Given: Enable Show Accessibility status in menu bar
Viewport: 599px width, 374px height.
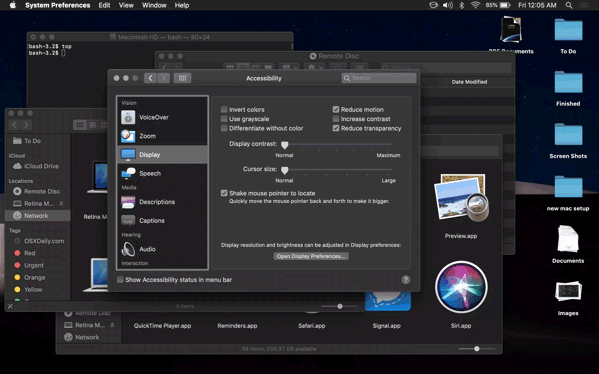Looking at the screenshot, I should click(x=120, y=280).
